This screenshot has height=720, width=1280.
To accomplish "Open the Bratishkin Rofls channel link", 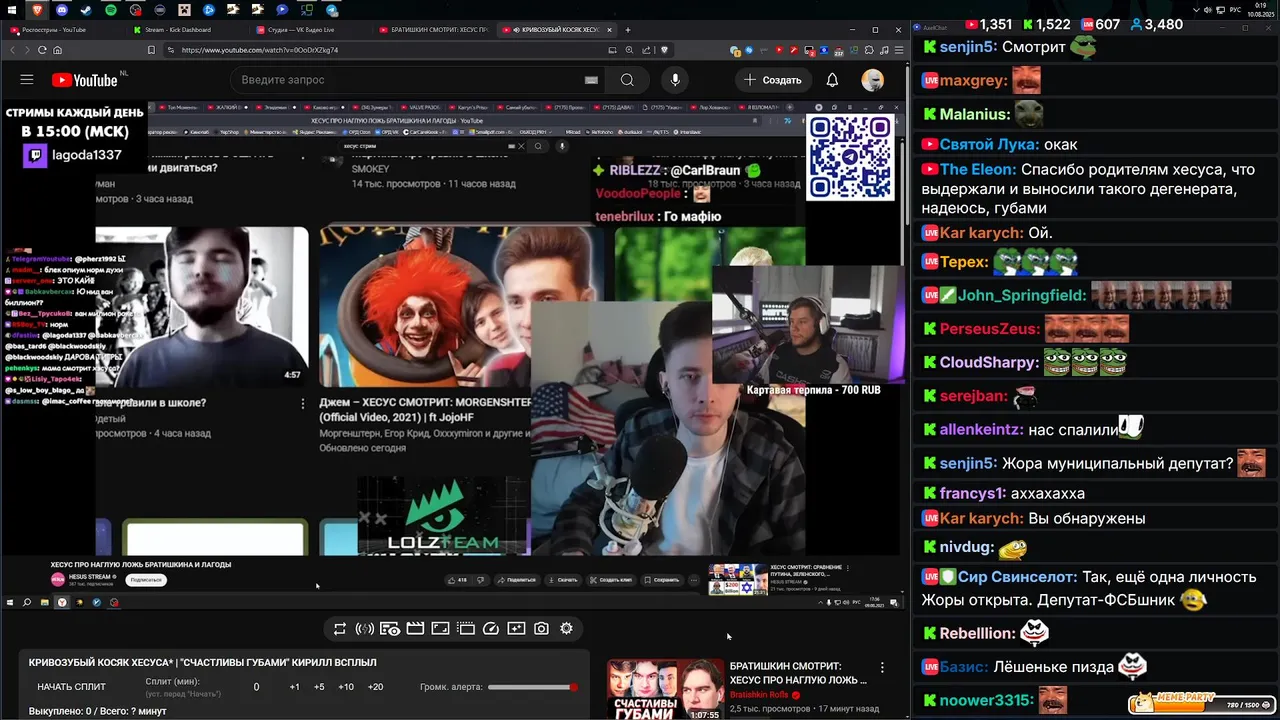I will pos(759,695).
